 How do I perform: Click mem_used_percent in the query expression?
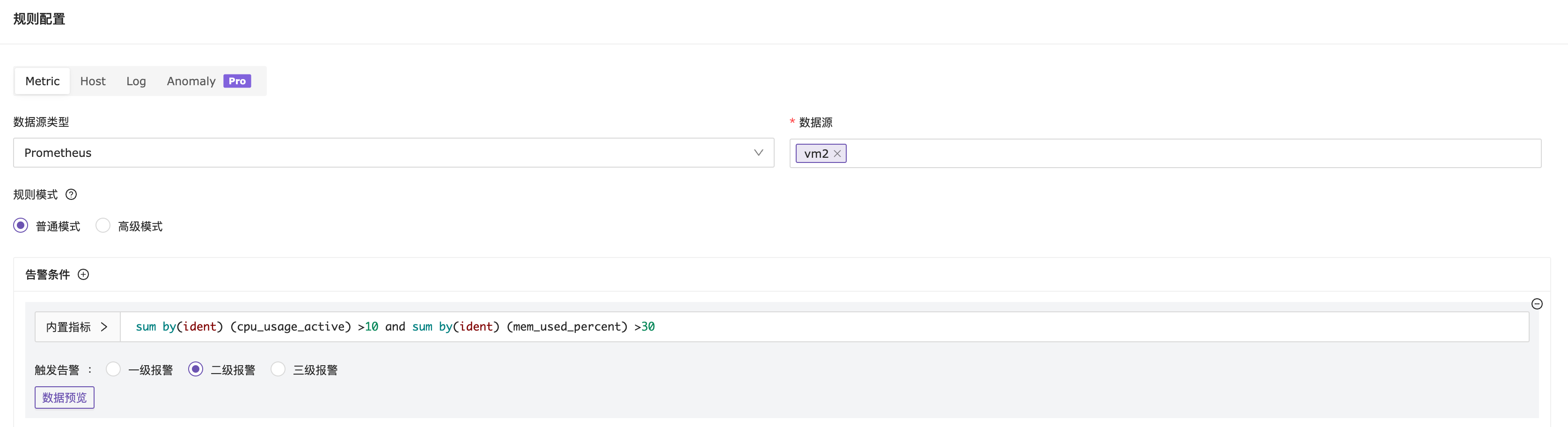coord(567,326)
